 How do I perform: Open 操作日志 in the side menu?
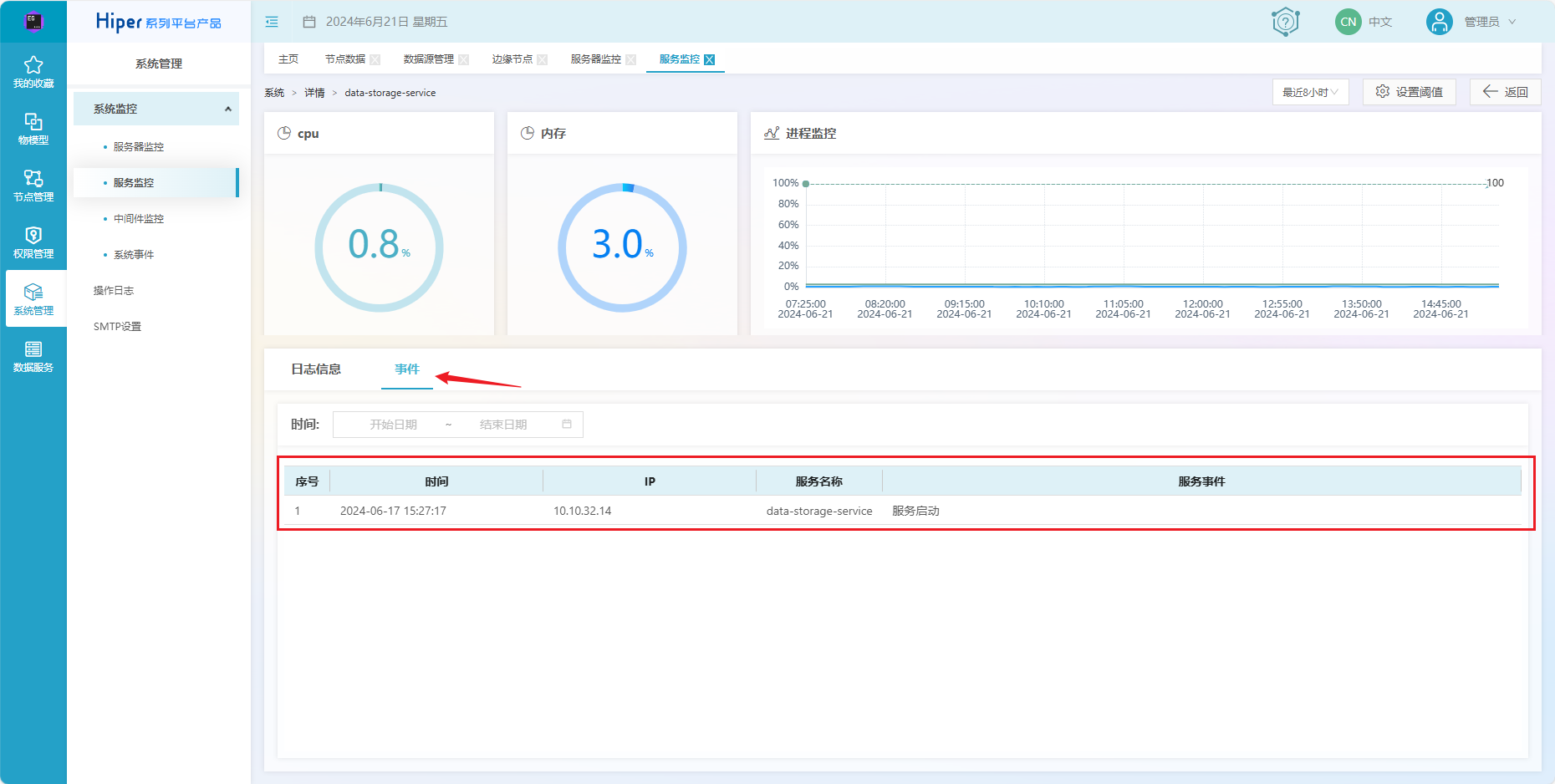(x=114, y=290)
